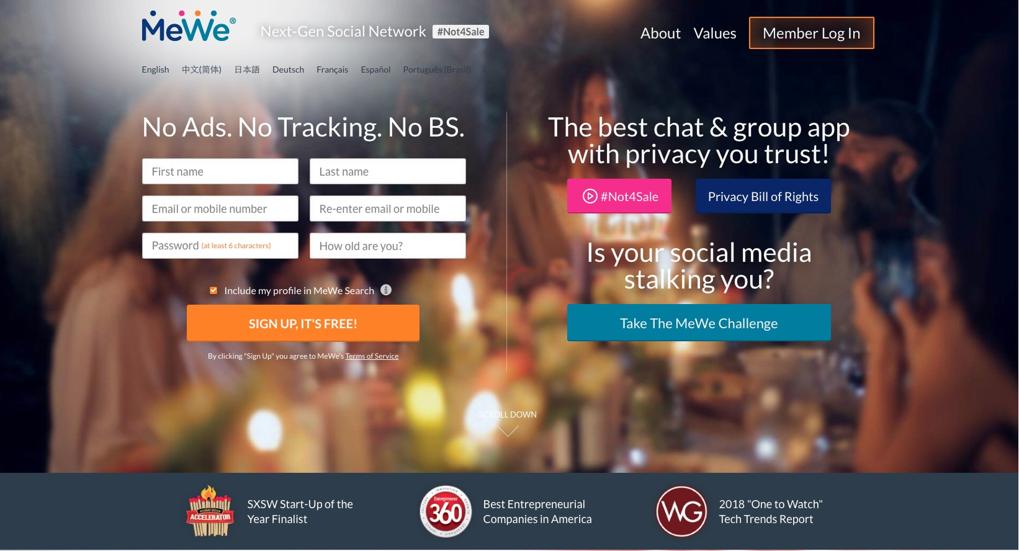
Task: Click the Email or mobile number field
Action: pyautogui.click(x=220, y=209)
